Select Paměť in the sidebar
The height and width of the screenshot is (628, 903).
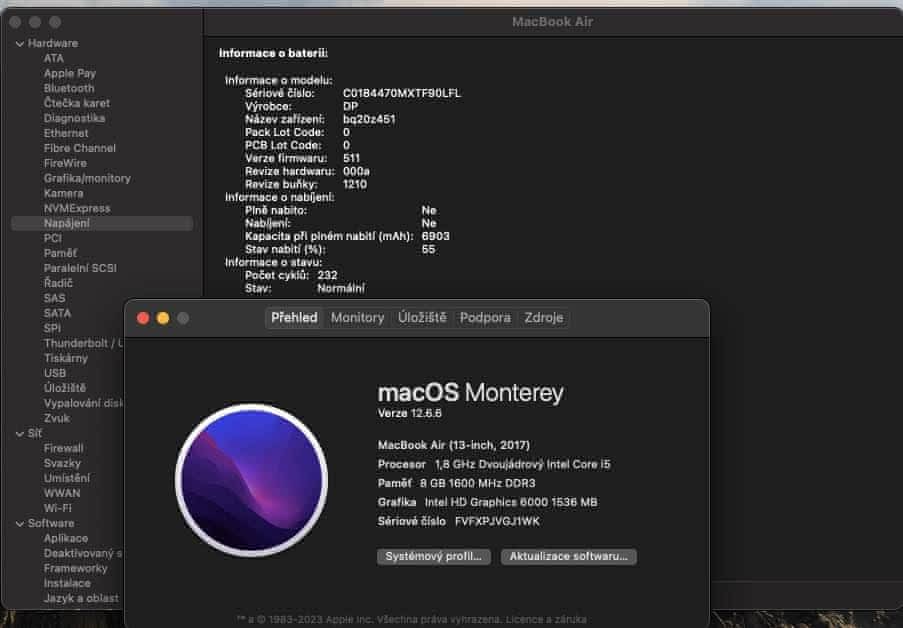(x=60, y=253)
